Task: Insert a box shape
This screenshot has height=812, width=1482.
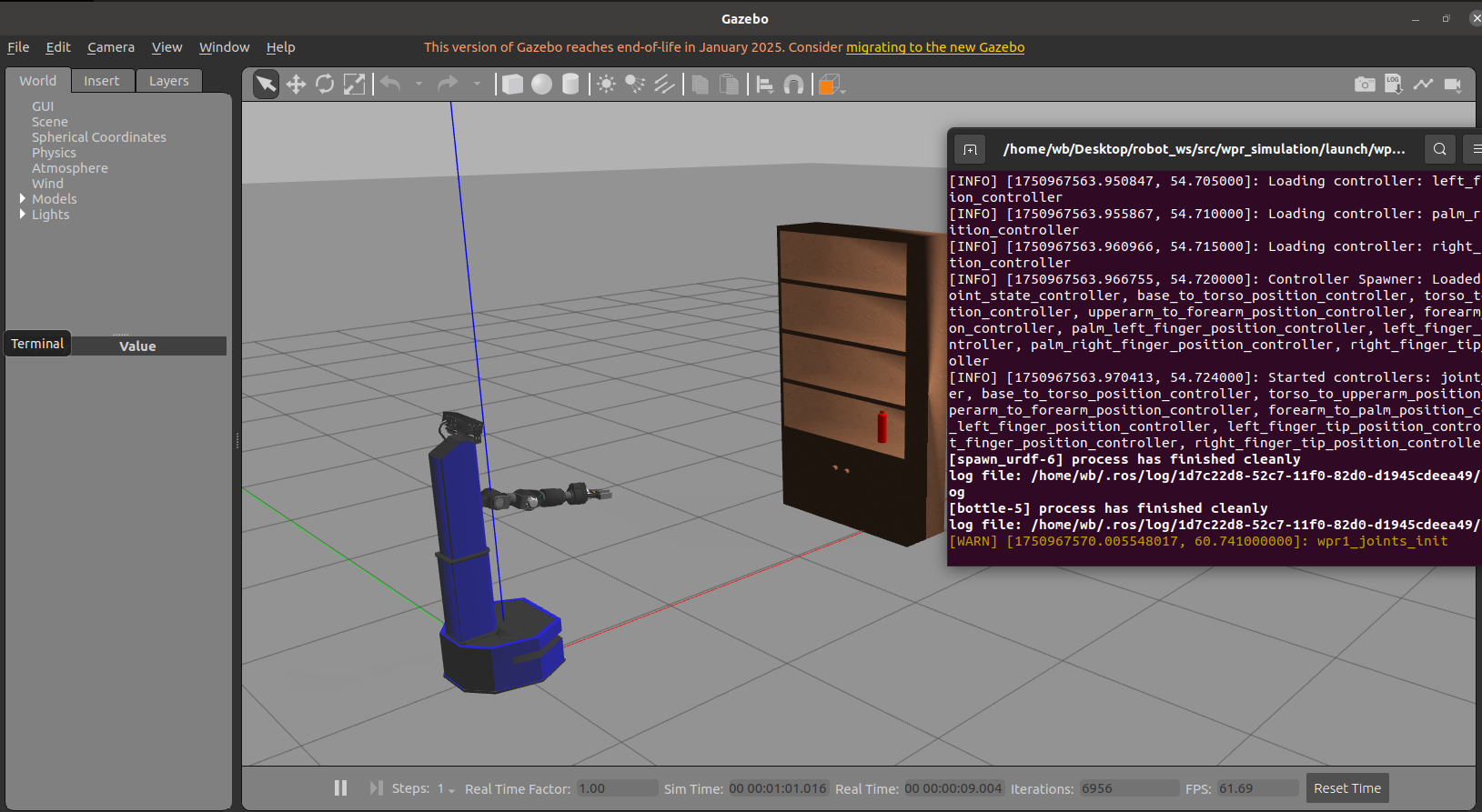Action: click(x=512, y=85)
